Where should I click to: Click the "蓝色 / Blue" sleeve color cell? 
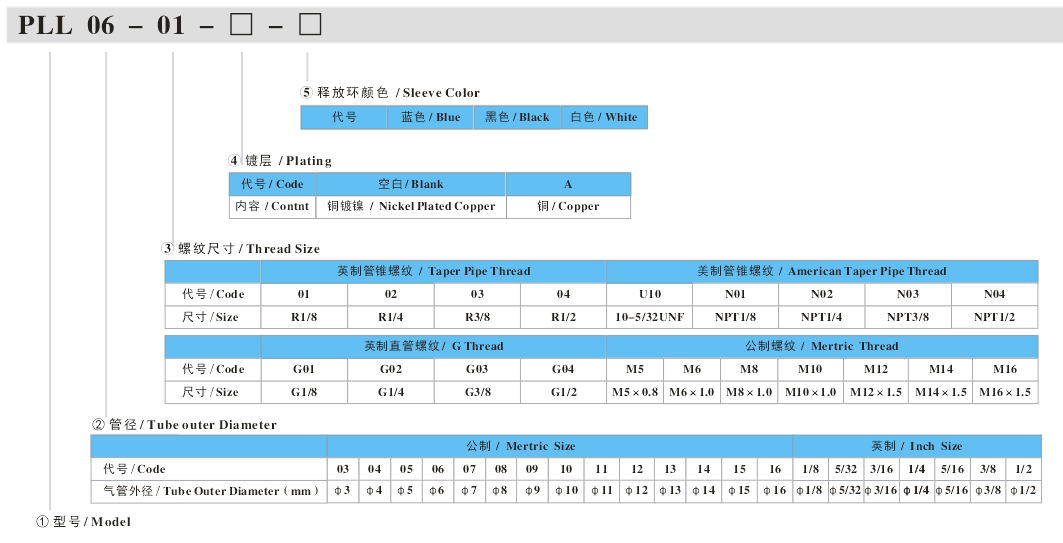click(x=430, y=117)
